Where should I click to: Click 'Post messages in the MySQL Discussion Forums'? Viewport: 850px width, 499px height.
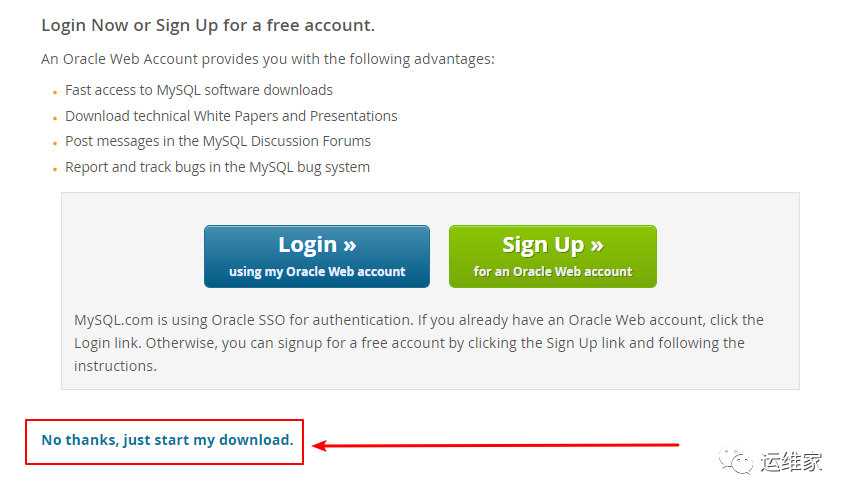click(218, 142)
